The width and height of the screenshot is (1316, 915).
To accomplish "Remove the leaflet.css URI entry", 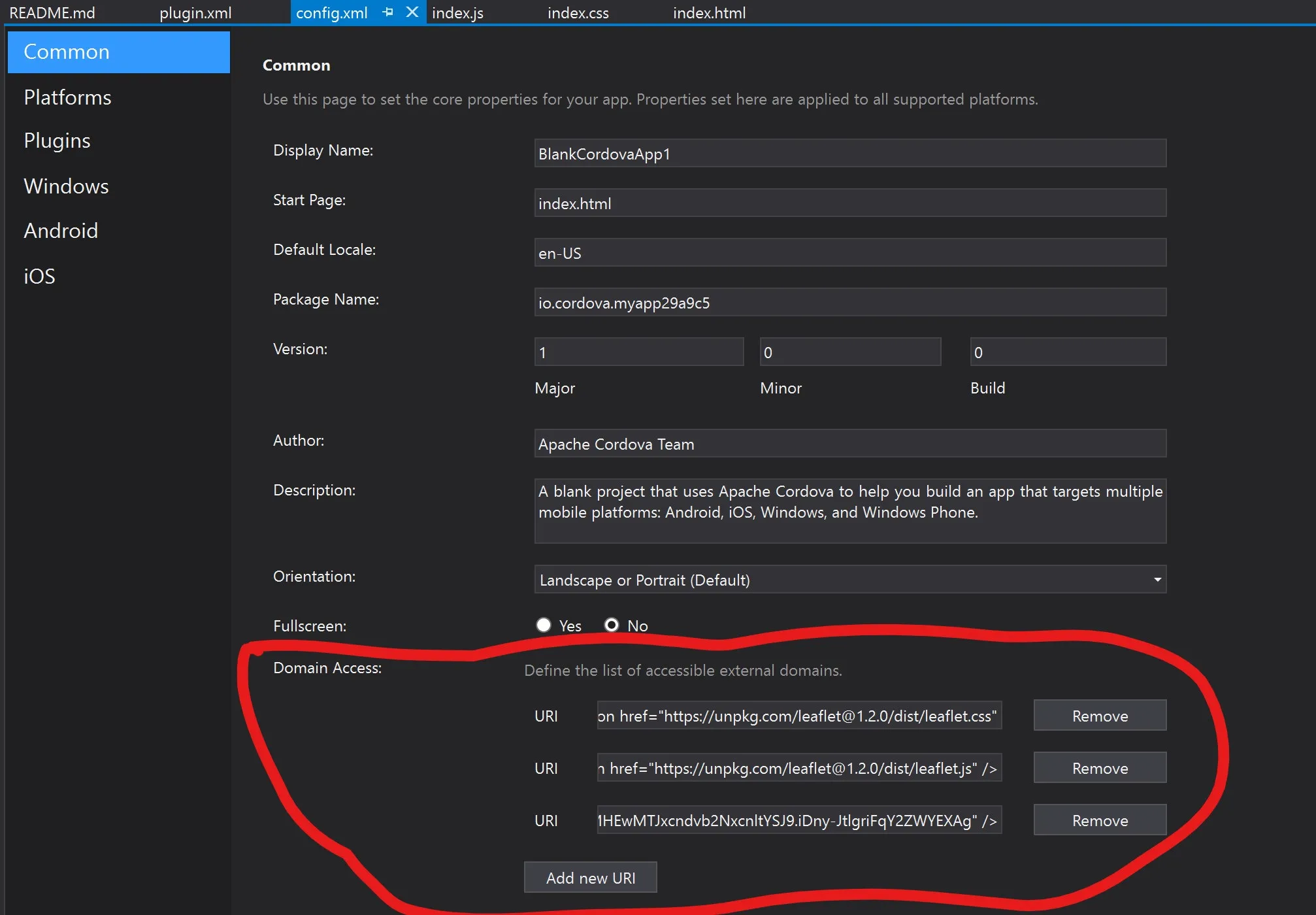I will point(1099,716).
